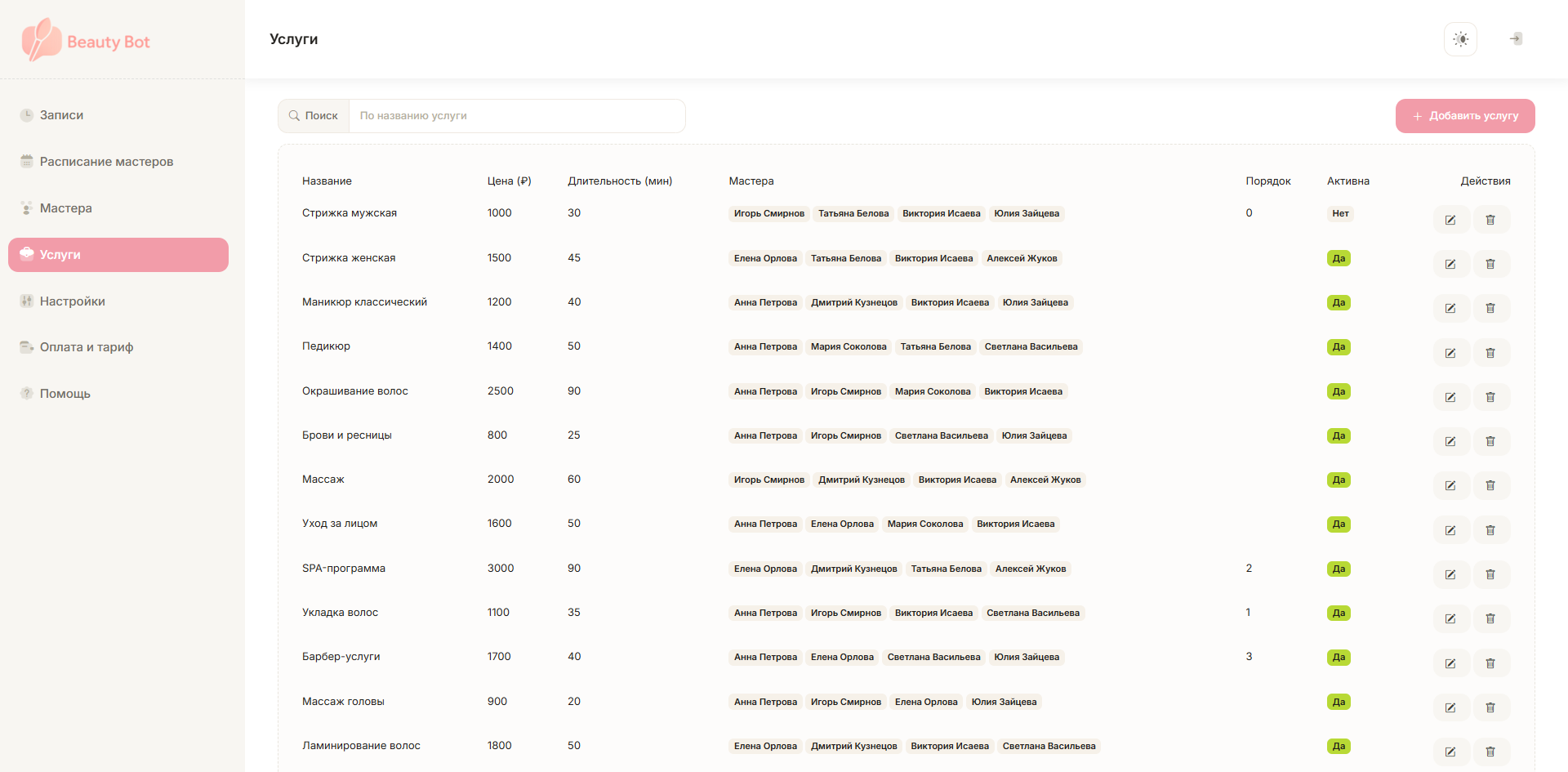Viewport: 1568px width, 772px height.
Task: Open the Записи menu section
Action: tap(61, 115)
